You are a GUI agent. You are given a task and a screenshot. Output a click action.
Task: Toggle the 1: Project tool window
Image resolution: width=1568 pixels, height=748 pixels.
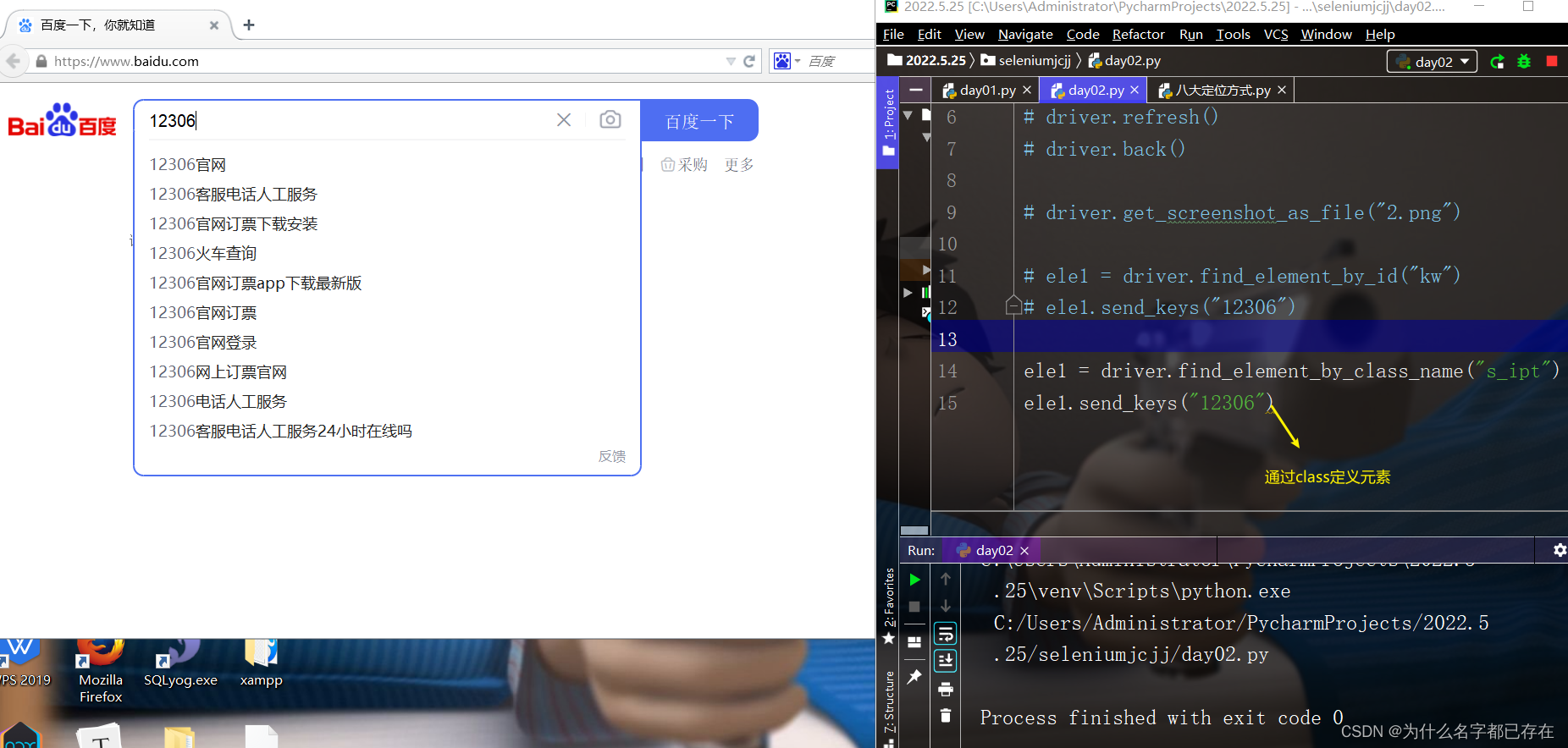pyautogui.click(x=888, y=124)
